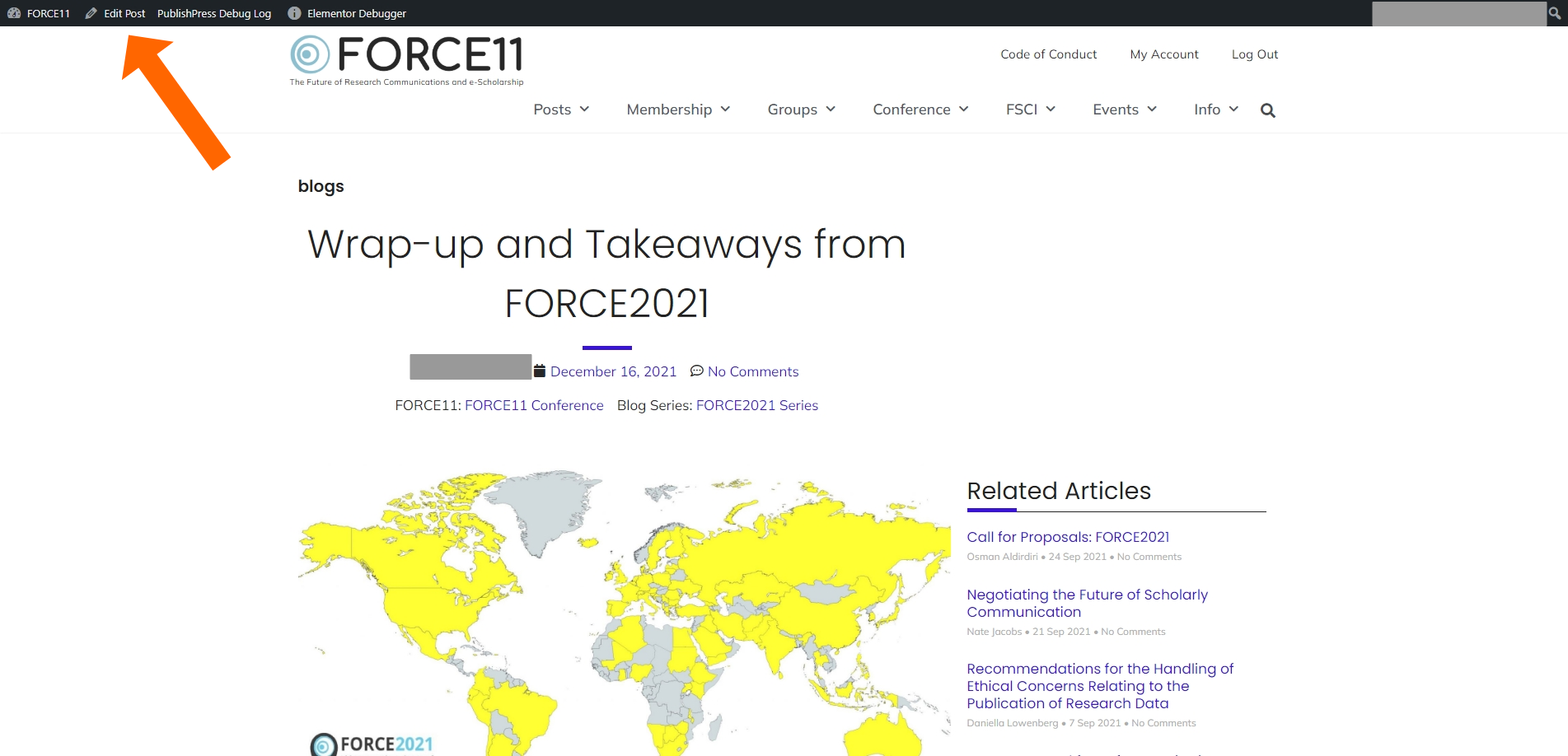Open the FORCE2021 Series link
The height and width of the screenshot is (756, 1568).
point(757,405)
